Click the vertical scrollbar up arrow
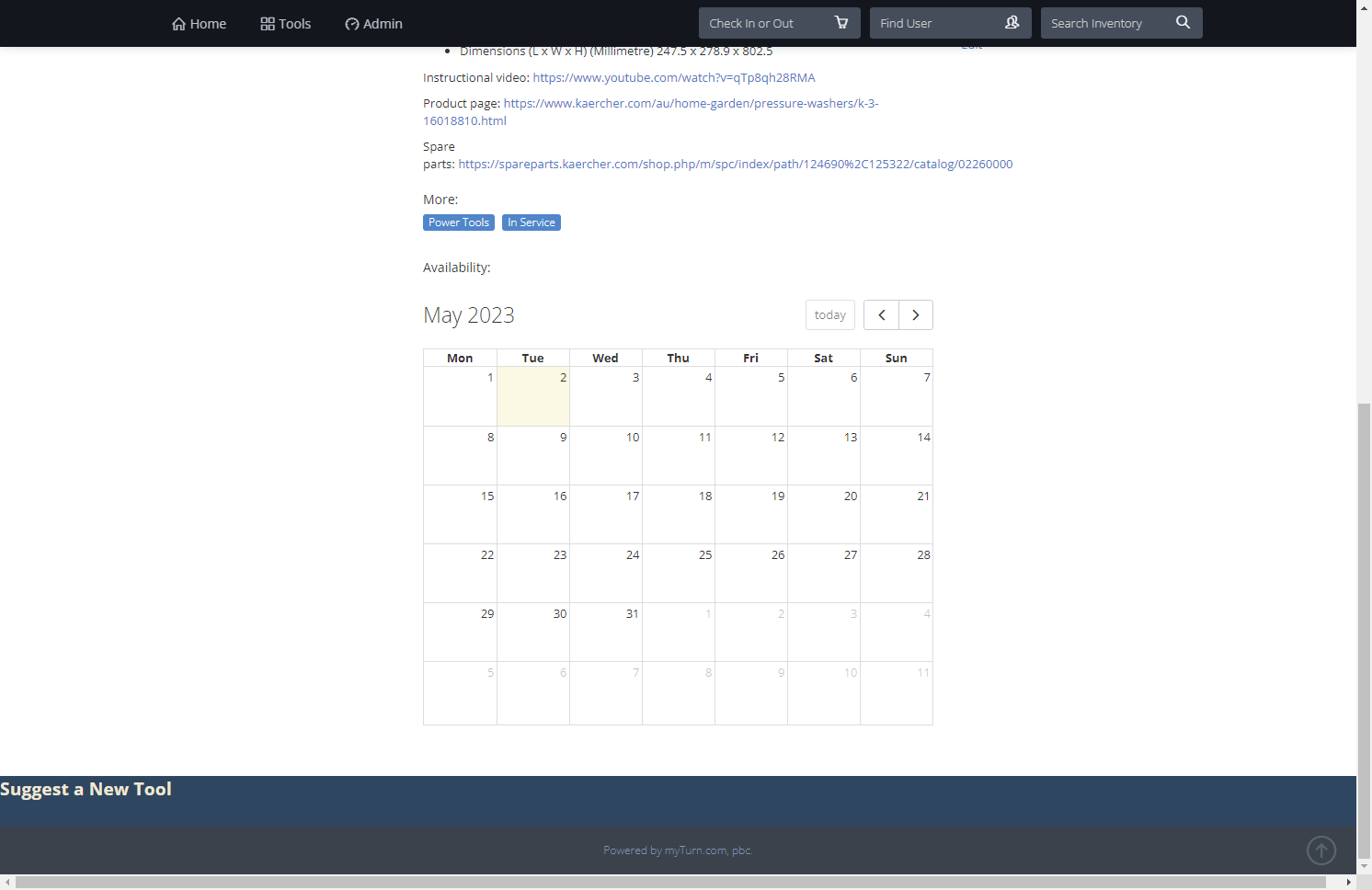Screen dimensions: 1372x890 coord(1365,6)
